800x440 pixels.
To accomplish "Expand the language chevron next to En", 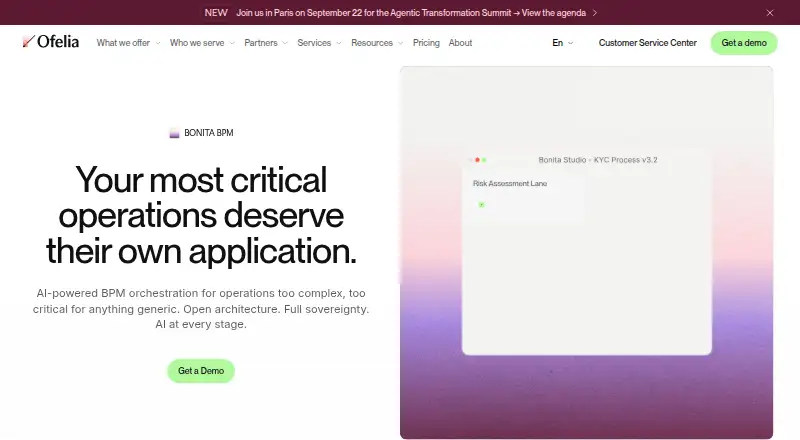I will point(570,43).
